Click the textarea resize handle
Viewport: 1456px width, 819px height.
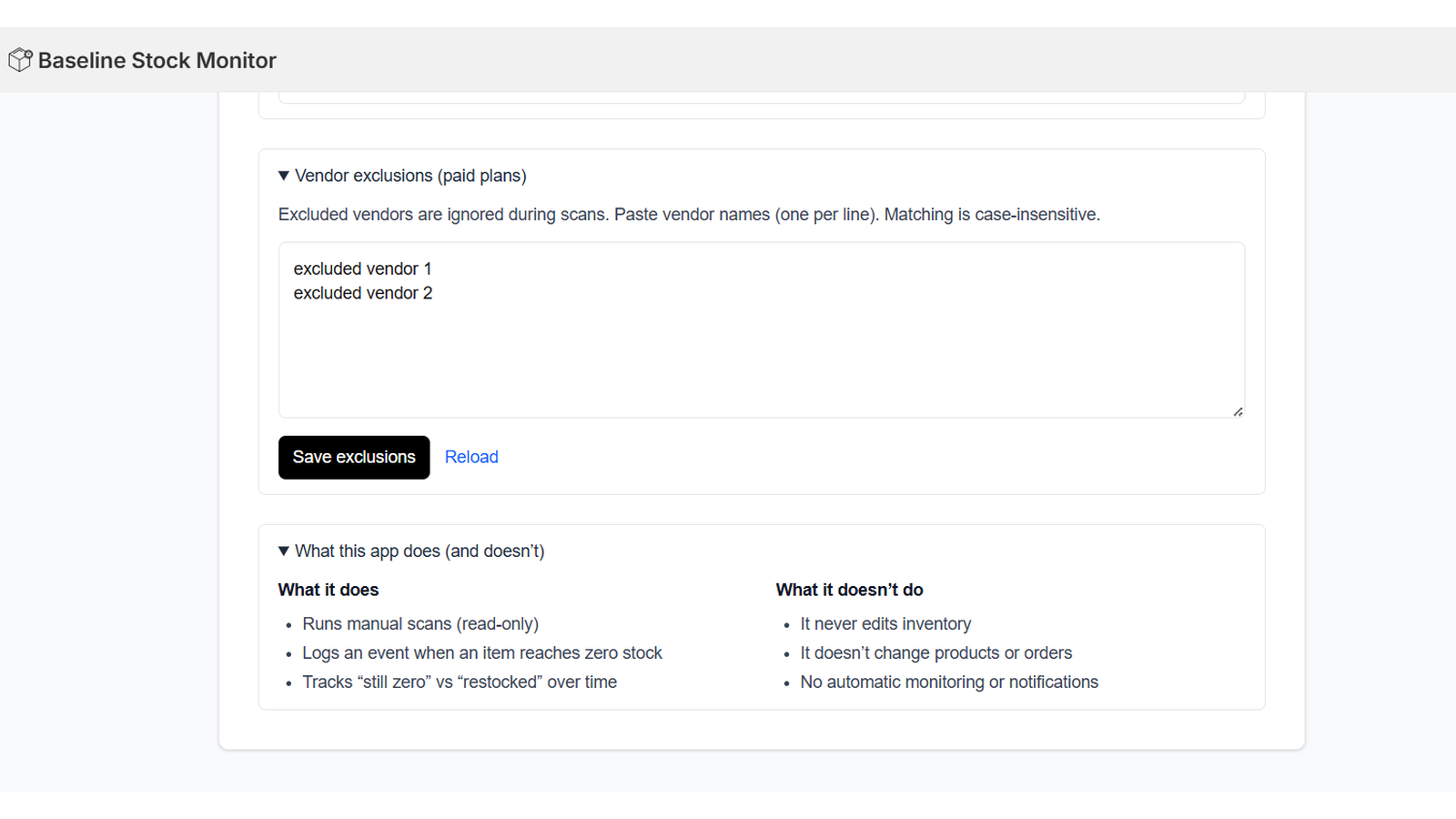coord(1239,411)
